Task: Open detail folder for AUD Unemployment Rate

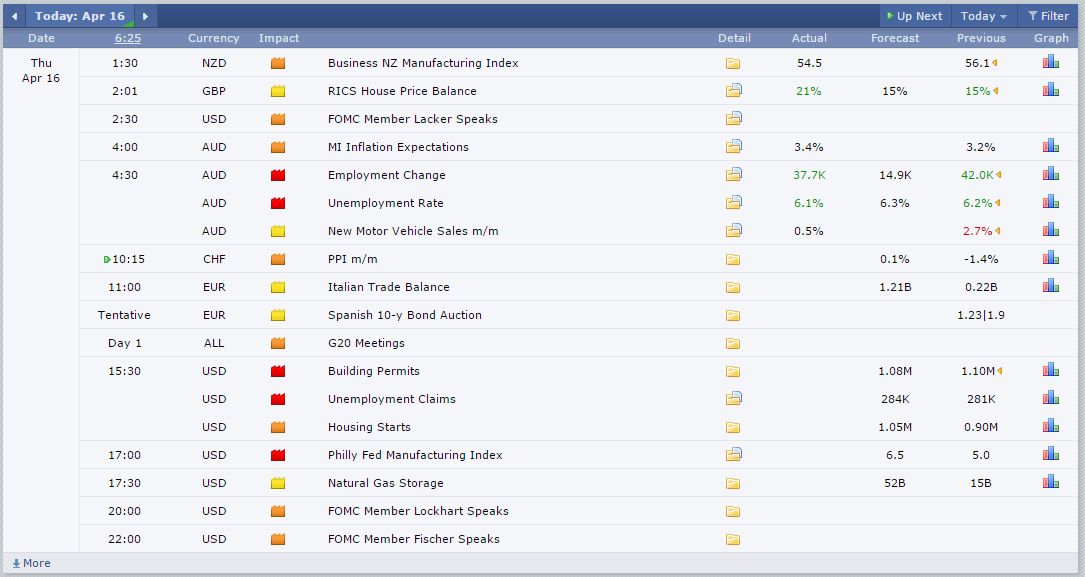Action: pos(733,203)
